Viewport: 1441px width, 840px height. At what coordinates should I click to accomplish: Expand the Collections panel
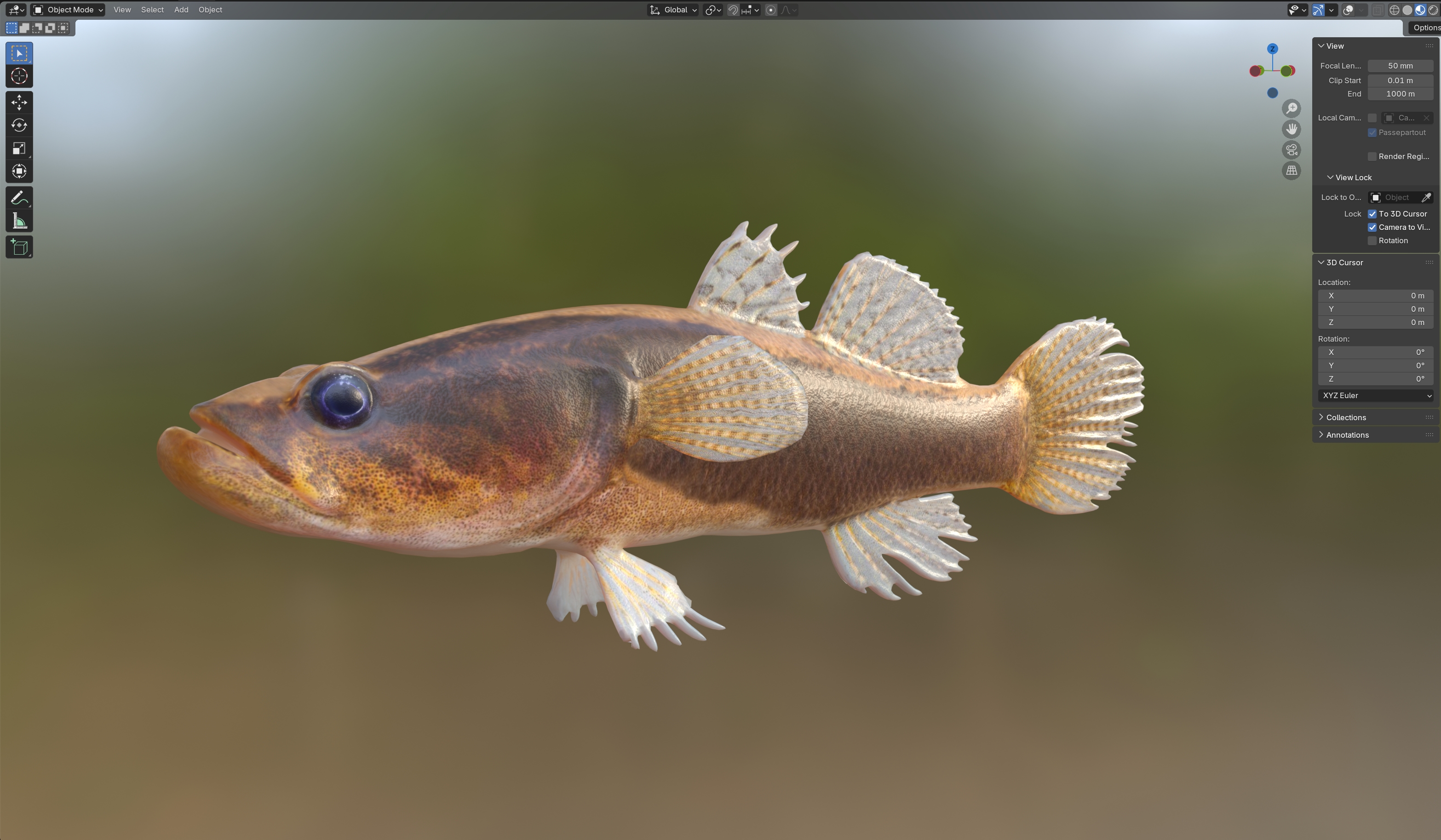pos(1345,418)
